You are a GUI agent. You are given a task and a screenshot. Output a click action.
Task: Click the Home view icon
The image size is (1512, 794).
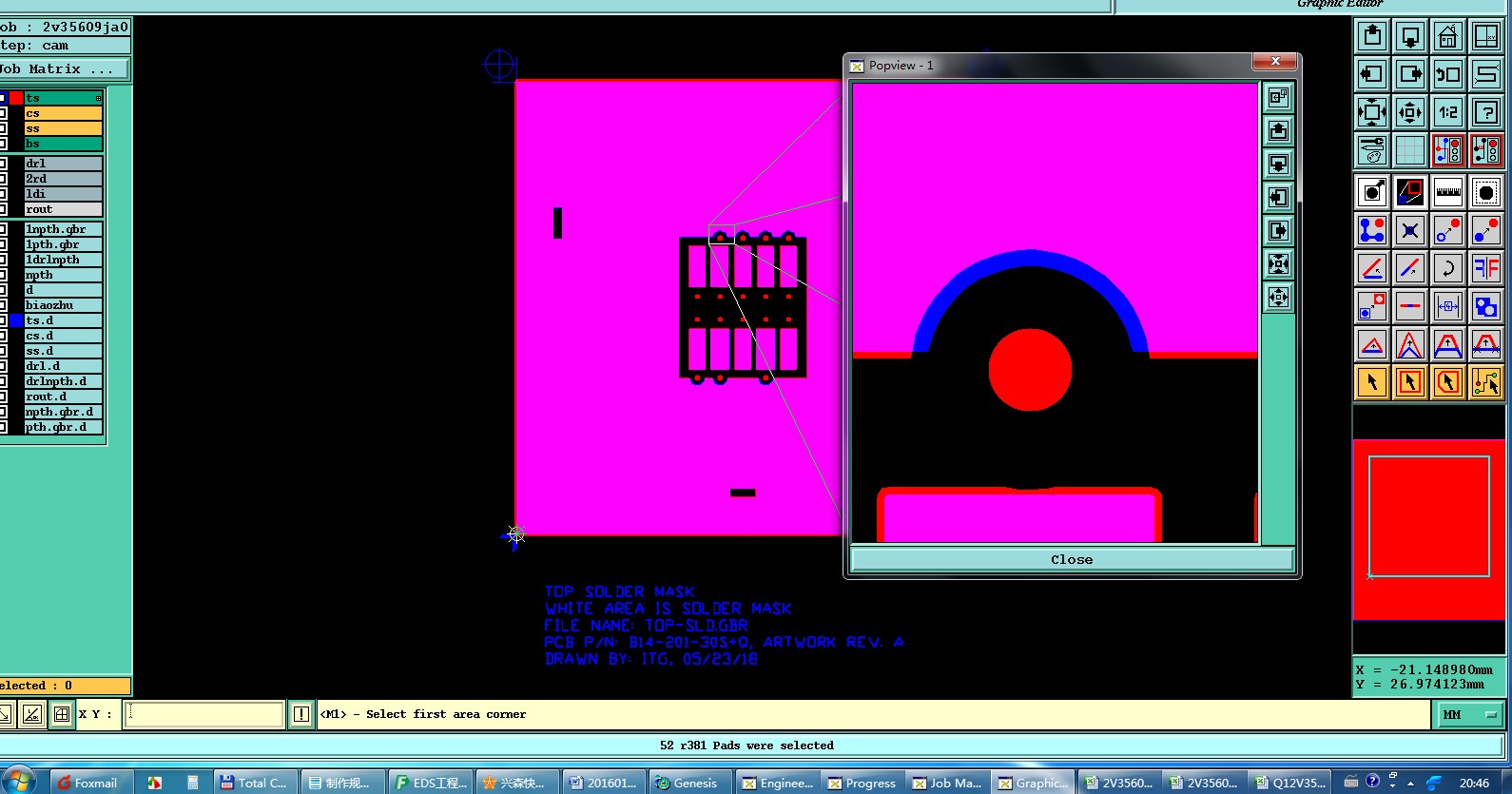pos(1448,36)
